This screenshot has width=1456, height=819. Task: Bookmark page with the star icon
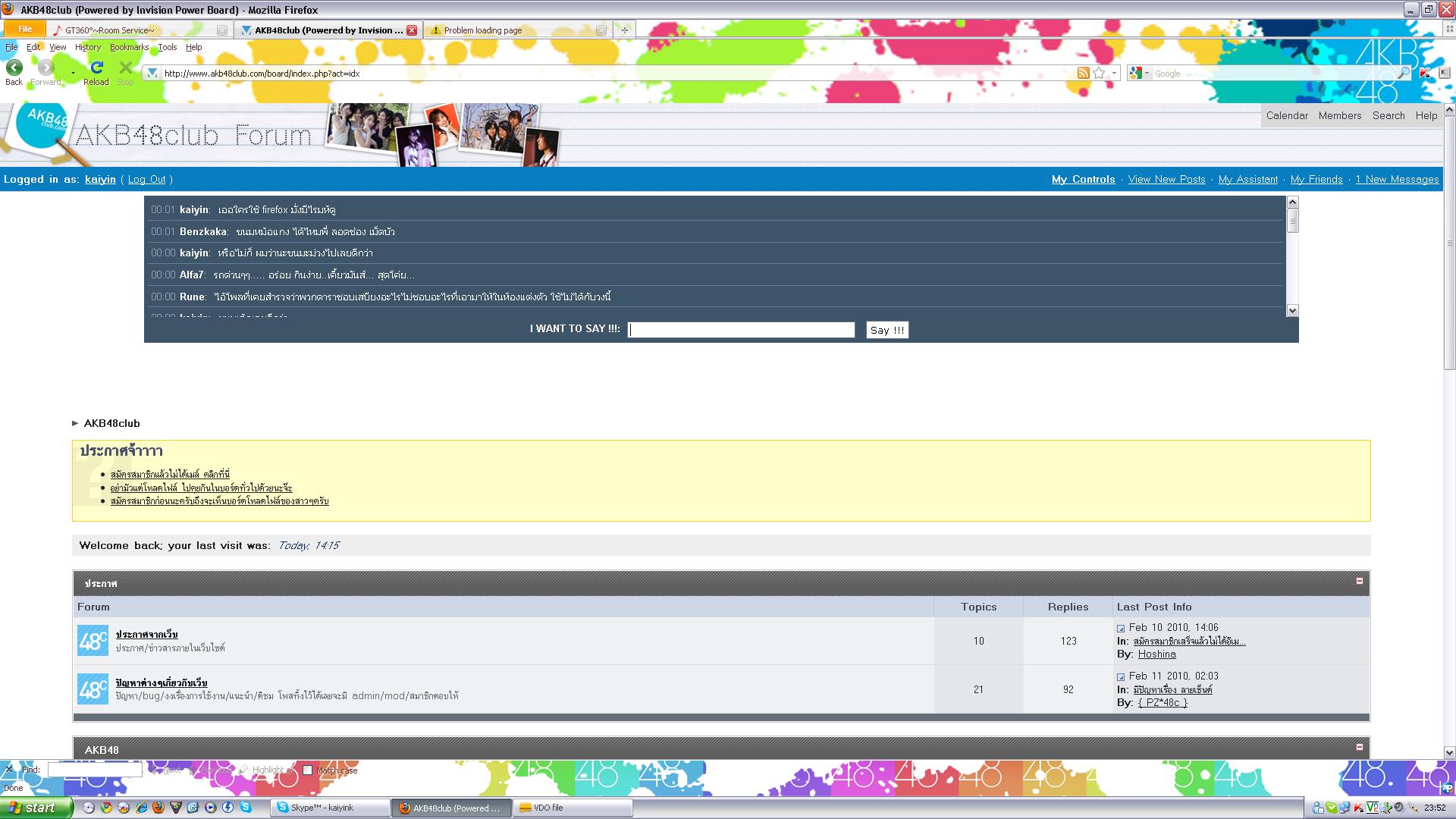tap(1099, 74)
